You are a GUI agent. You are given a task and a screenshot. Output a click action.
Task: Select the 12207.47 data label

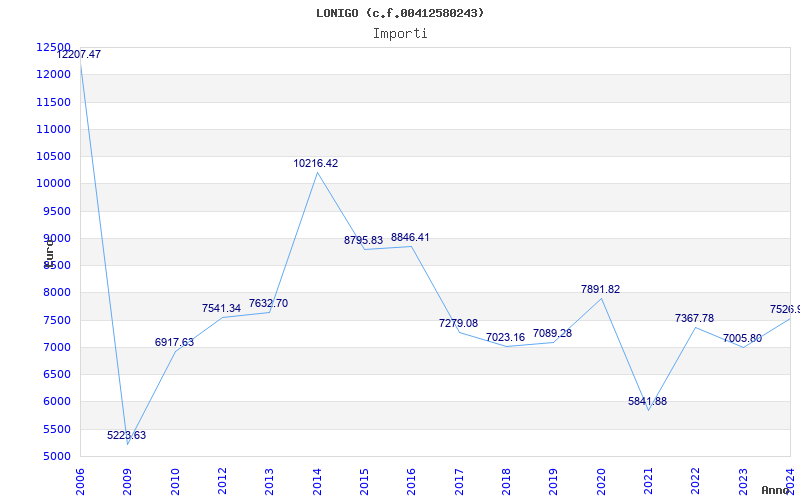coord(79,54)
